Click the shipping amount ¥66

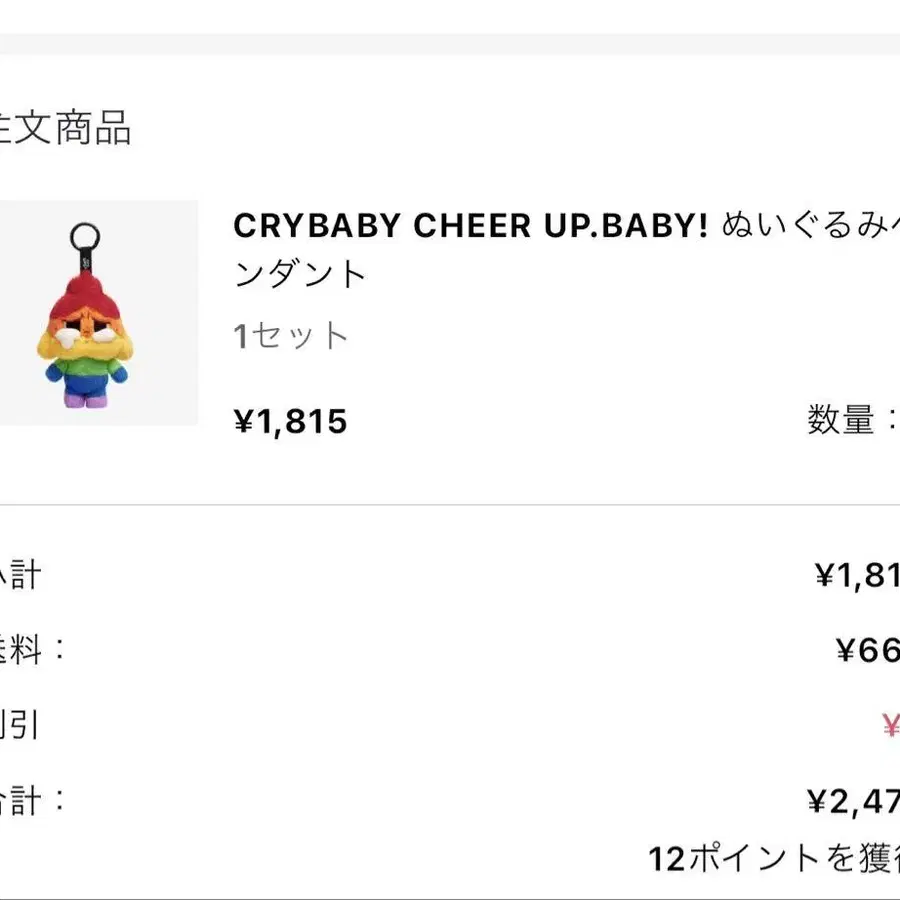coord(867,650)
